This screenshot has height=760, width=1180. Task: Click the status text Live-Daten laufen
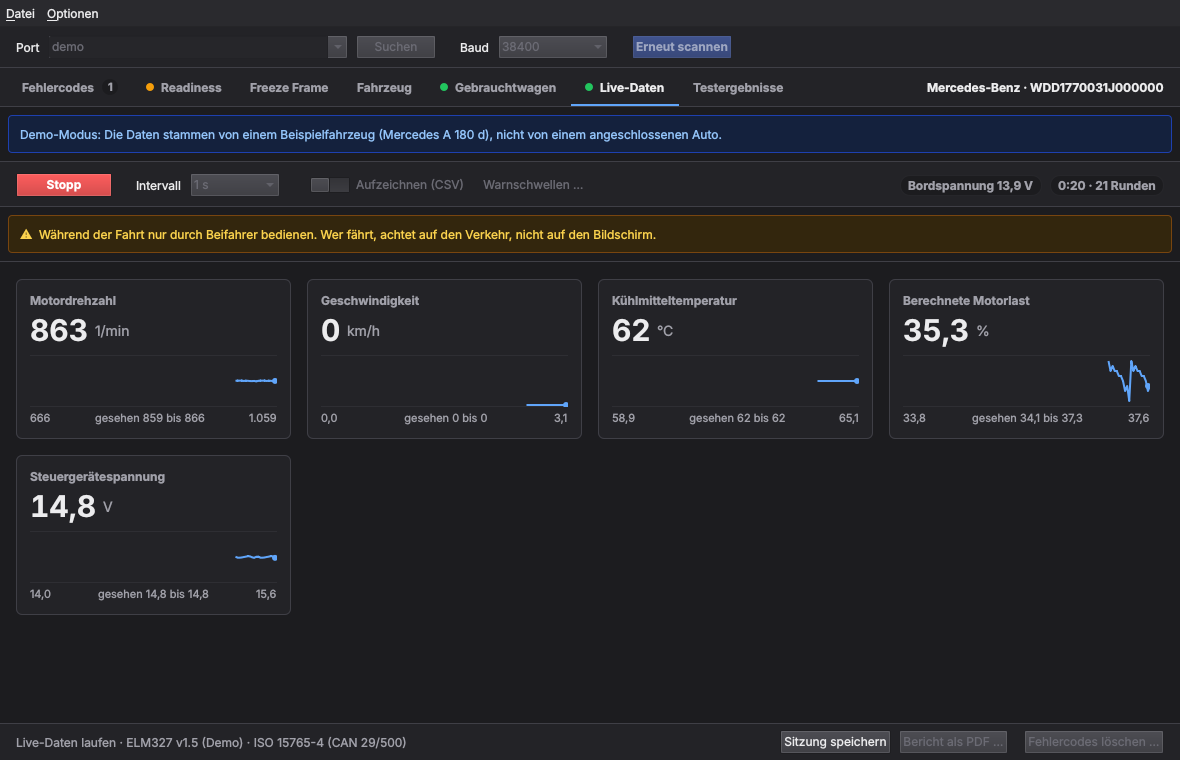click(66, 743)
